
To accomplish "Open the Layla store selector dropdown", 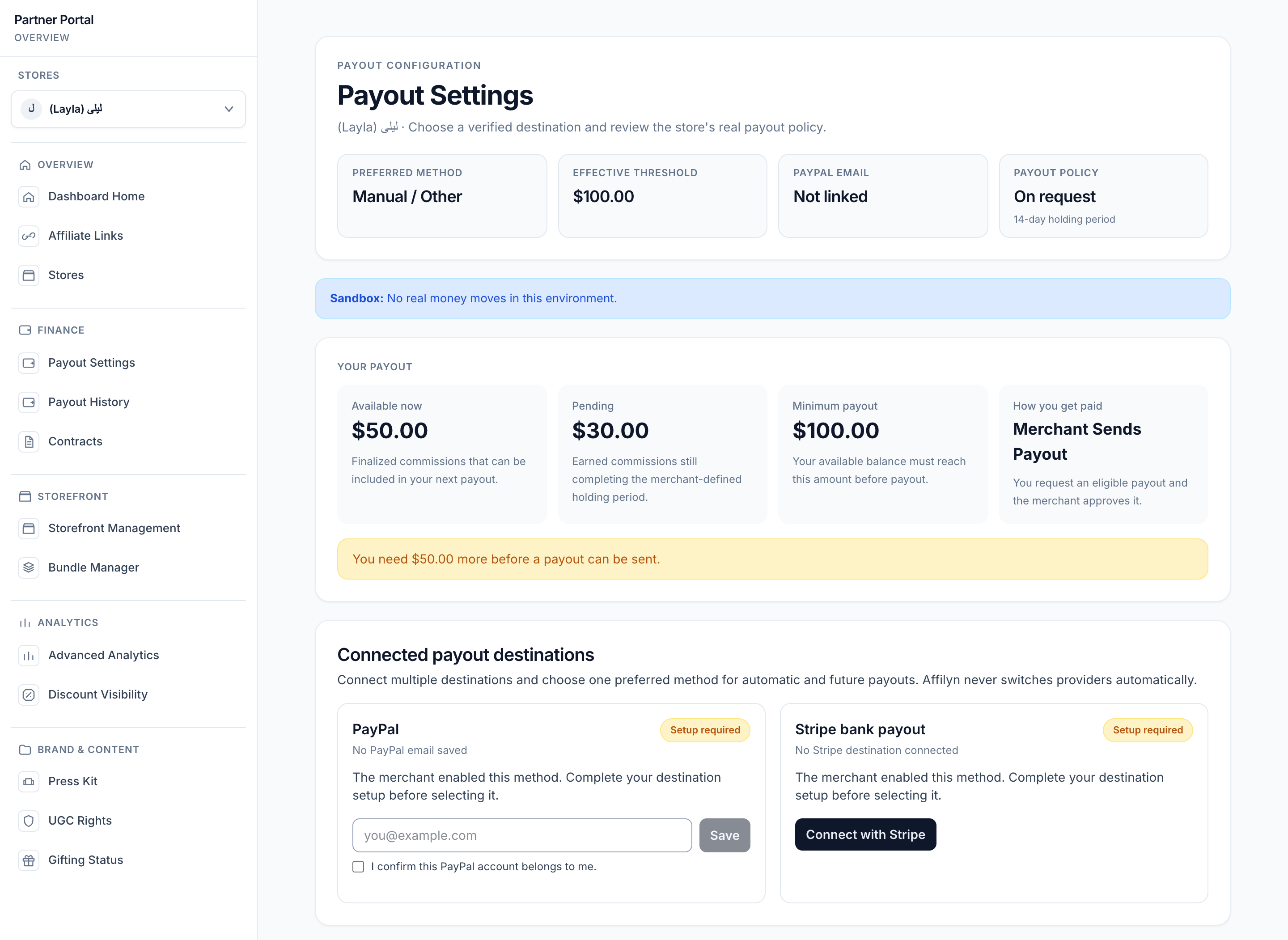I will (128, 109).
